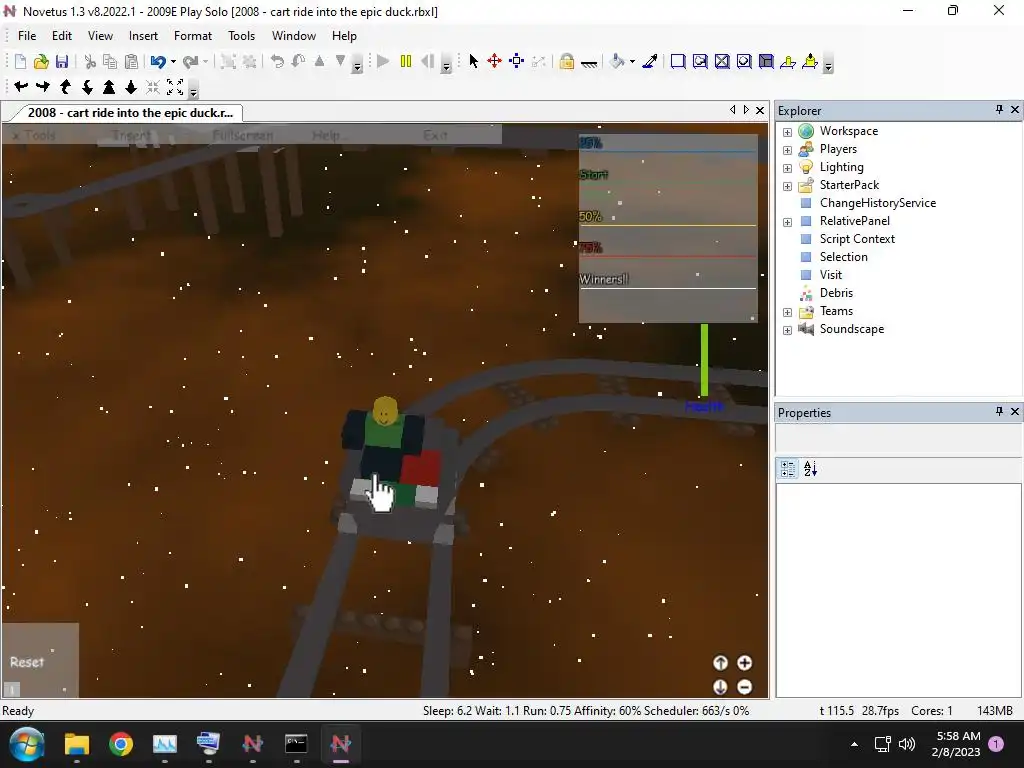Select the Fill paint bucket tool
The image size is (1024, 768).
pyautogui.click(x=616, y=61)
